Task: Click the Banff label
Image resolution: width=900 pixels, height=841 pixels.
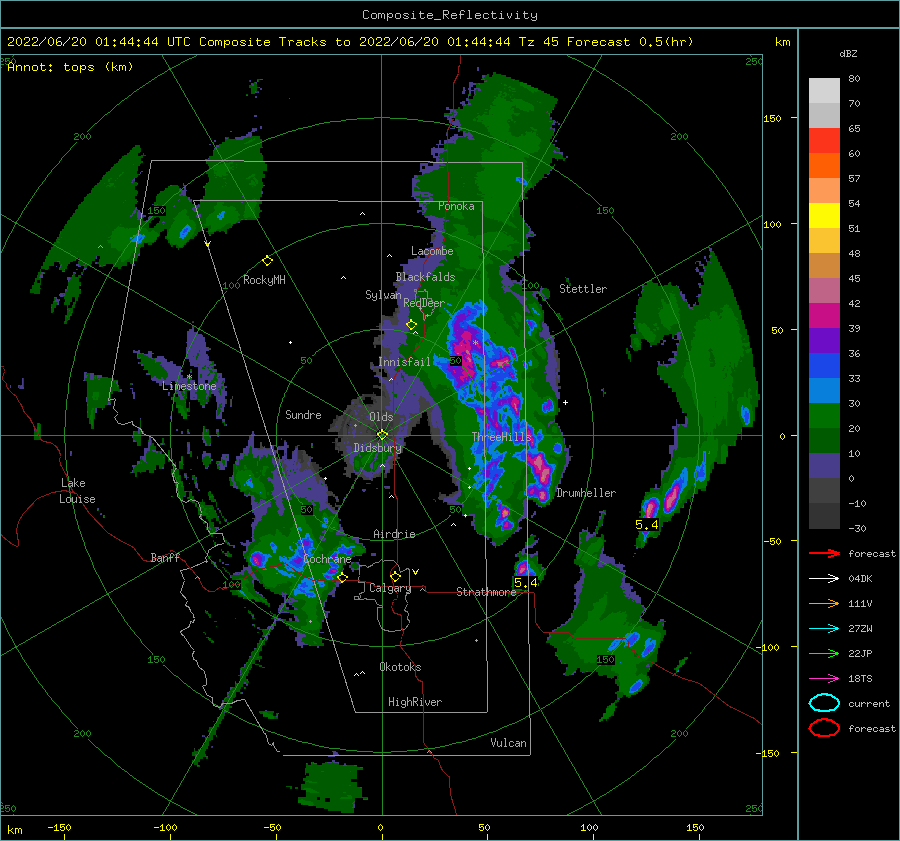Action: (165, 557)
